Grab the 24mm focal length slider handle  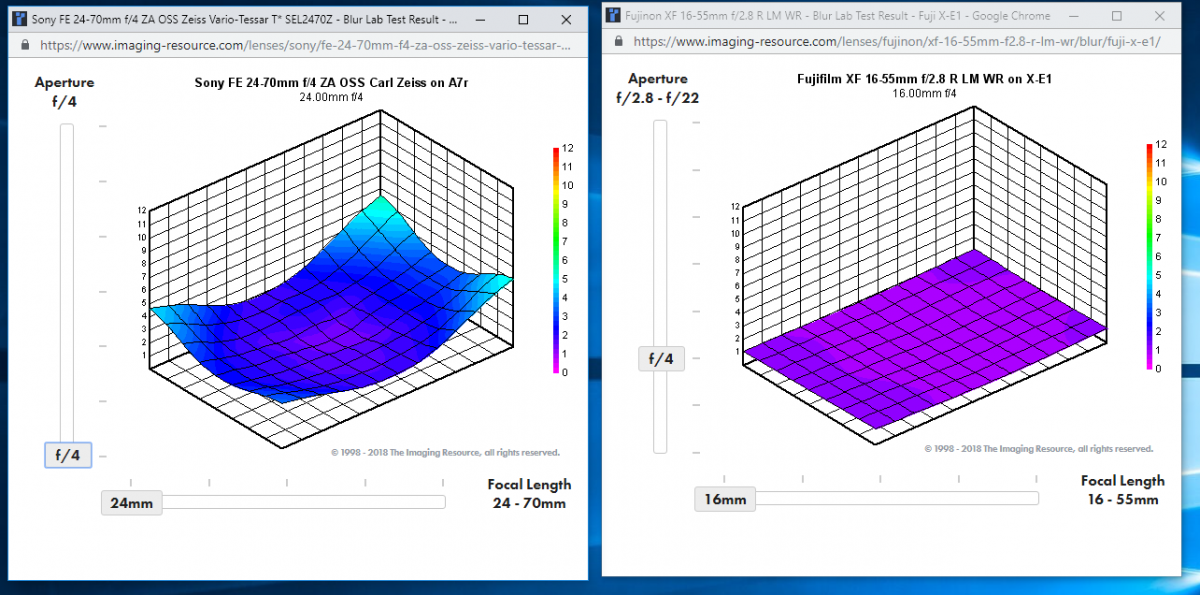tap(131, 503)
